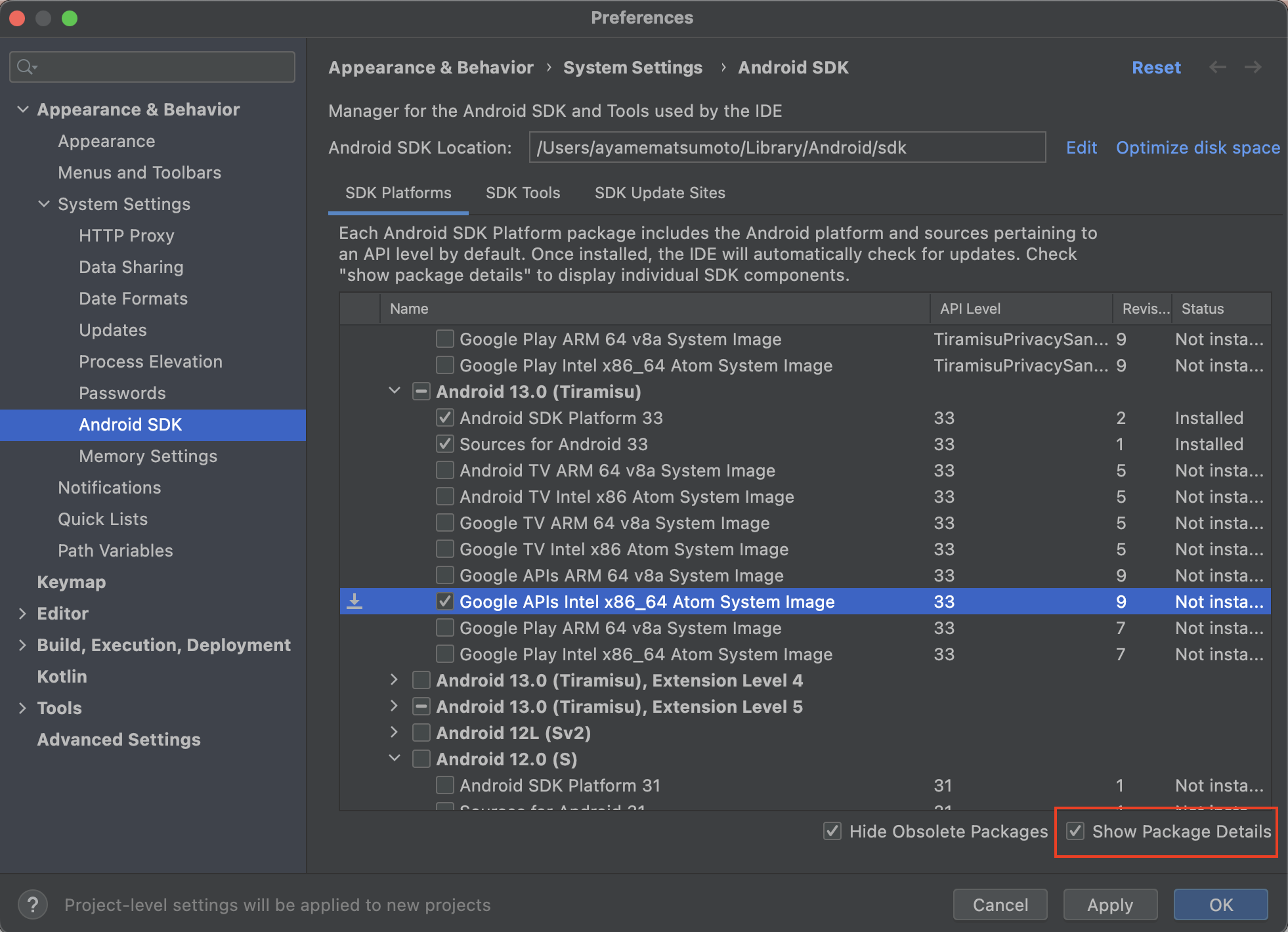The width and height of the screenshot is (1288, 932).
Task: Click the green window zoom button
Action: pos(70,18)
